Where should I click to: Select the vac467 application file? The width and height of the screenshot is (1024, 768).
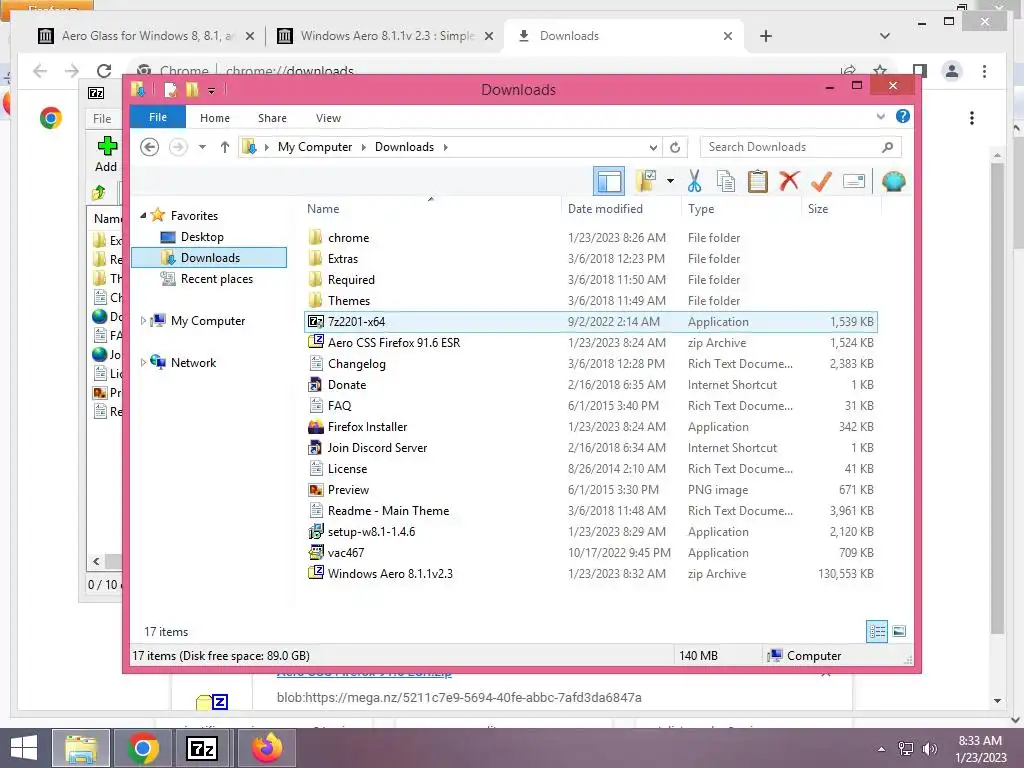[590, 552]
